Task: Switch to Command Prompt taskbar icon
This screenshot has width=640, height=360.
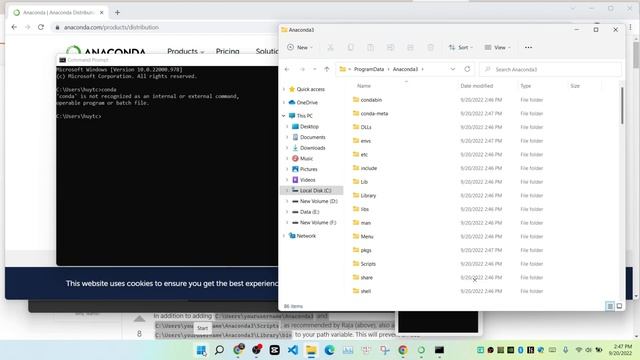Action: pyautogui.click(x=439, y=350)
